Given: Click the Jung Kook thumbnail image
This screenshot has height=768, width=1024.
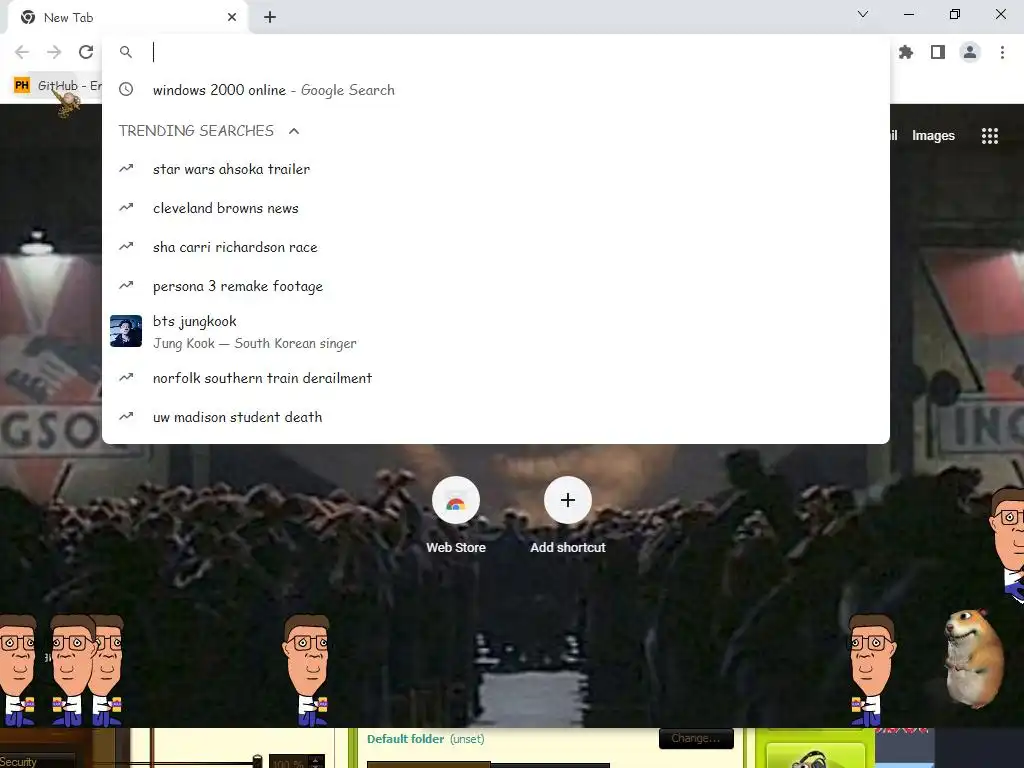Looking at the screenshot, I should (x=126, y=331).
